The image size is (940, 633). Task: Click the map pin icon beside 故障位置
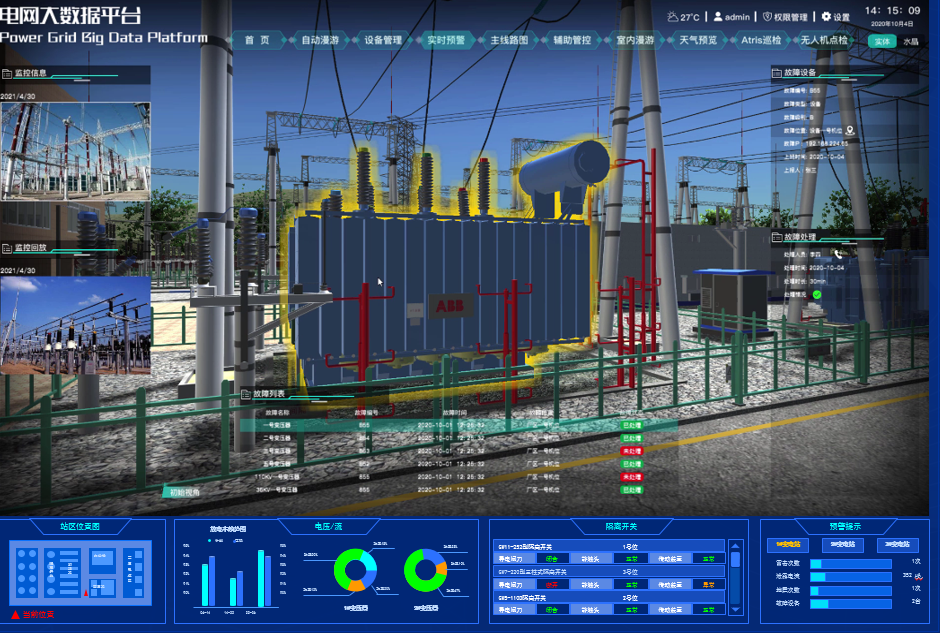[x=850, y=130]
